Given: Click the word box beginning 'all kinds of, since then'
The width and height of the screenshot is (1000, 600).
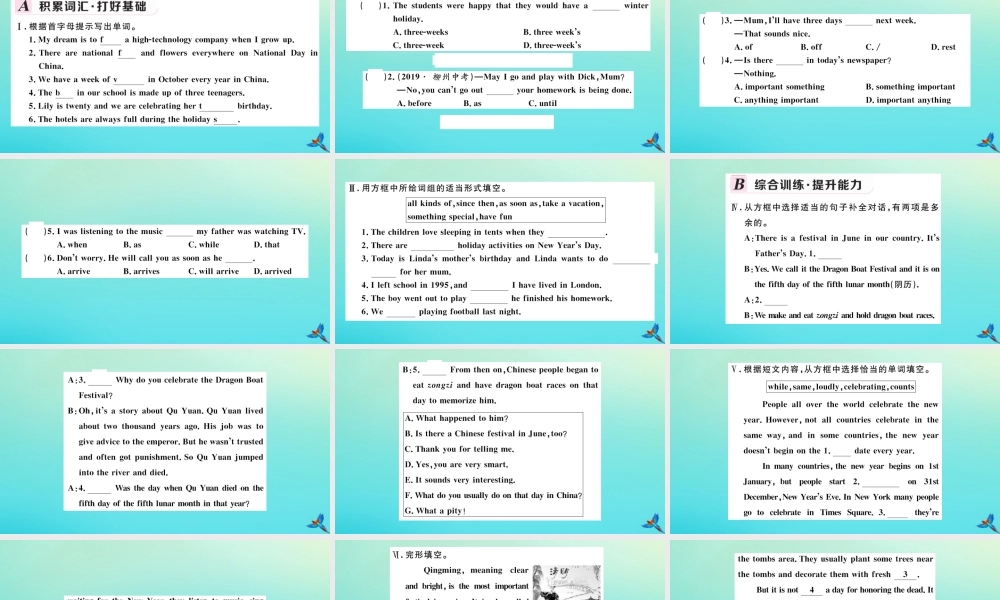Looking at the screenshot, I should 505,210.
